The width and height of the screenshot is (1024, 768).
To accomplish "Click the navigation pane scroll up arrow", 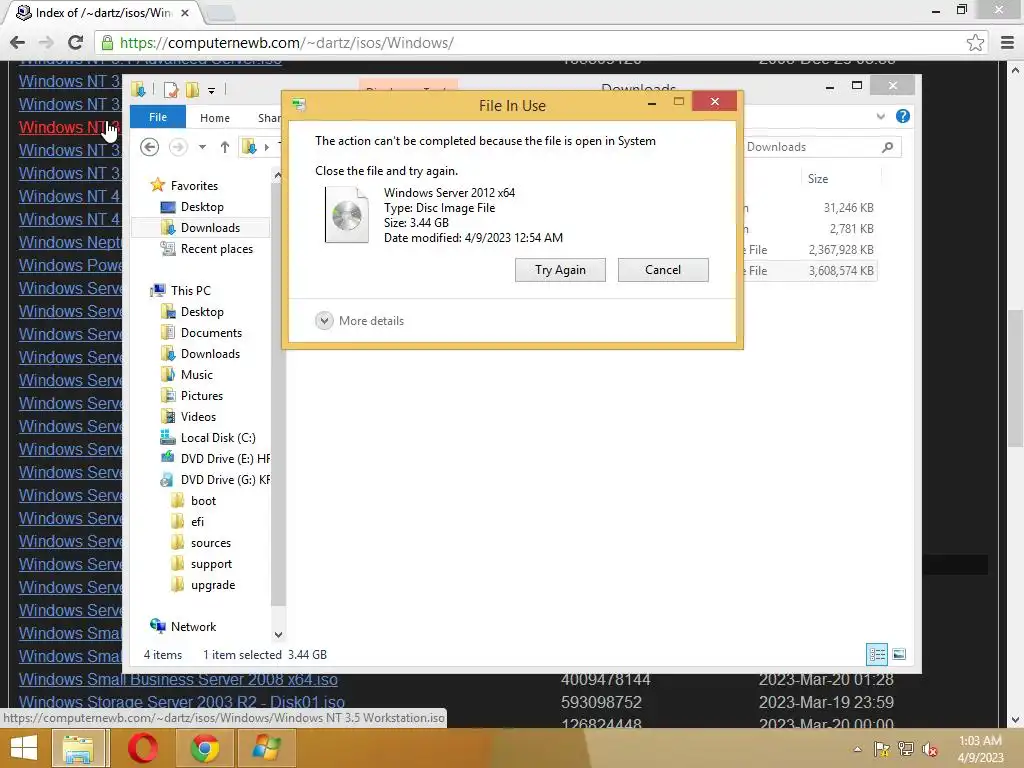I will pos(278,175).
